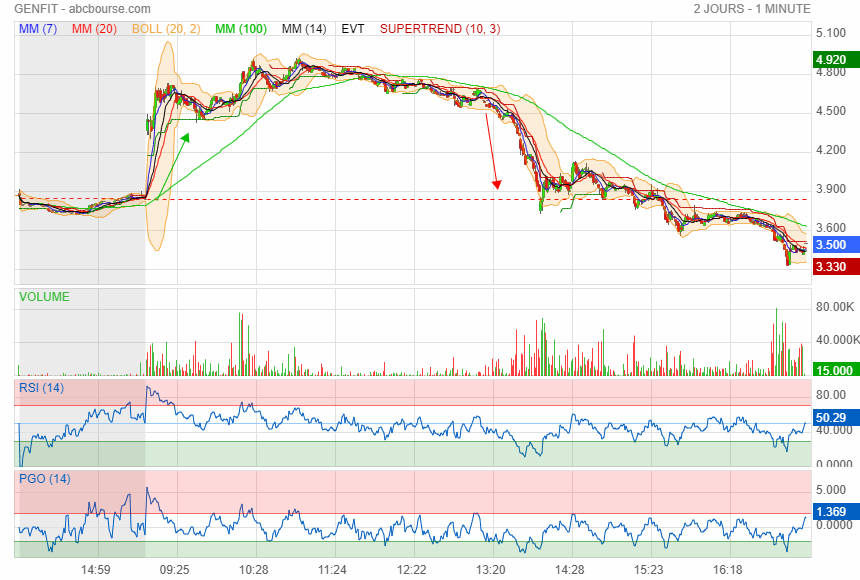
Task: Click the 3.600 price axis value
Action: pos(830,228)
